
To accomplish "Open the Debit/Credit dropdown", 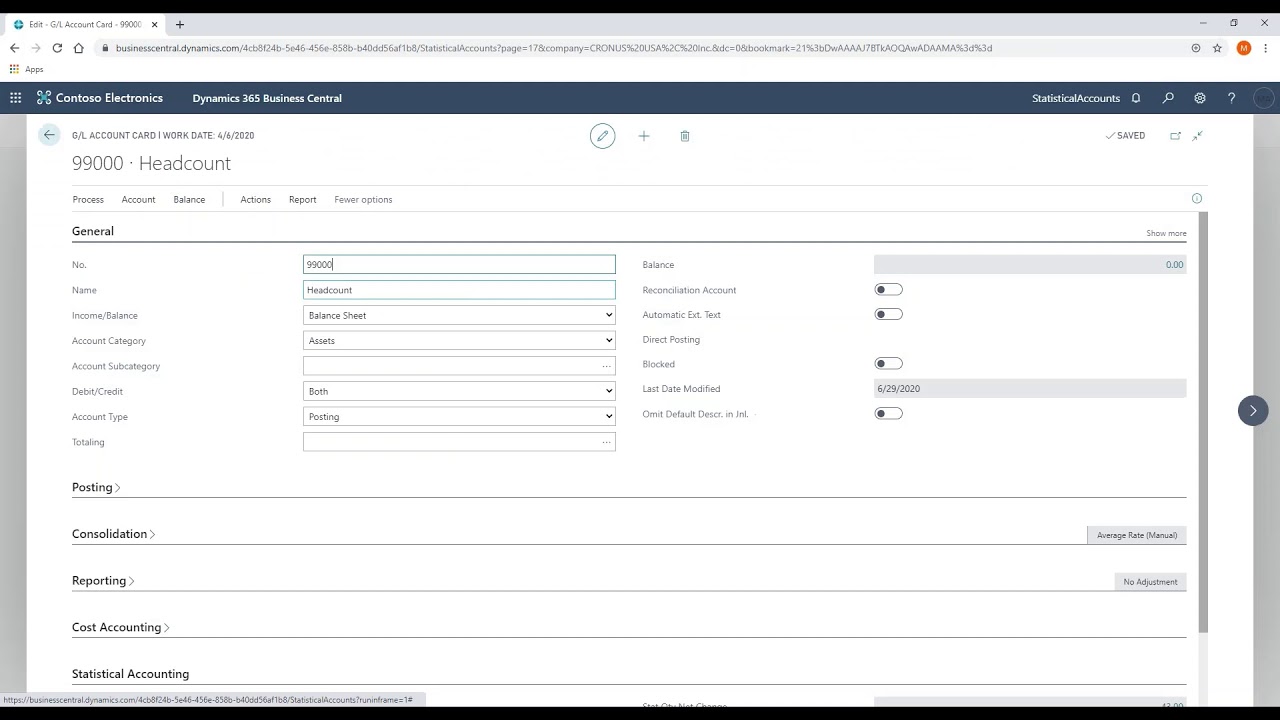I will [x=459, y=391].
